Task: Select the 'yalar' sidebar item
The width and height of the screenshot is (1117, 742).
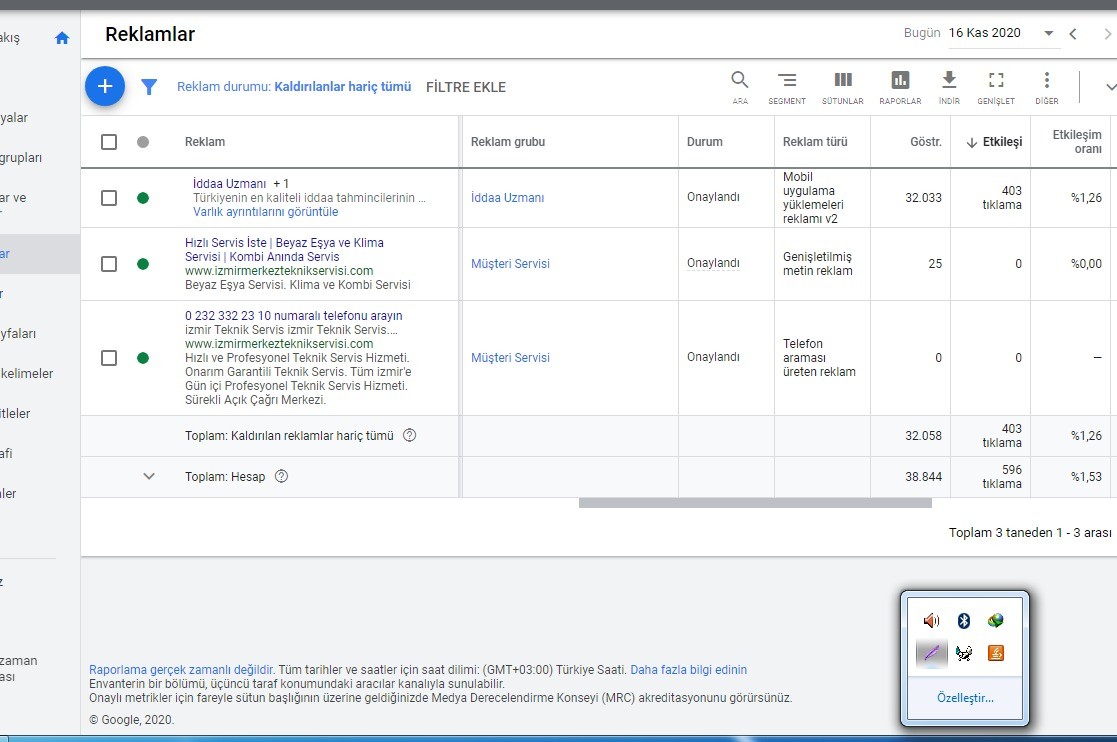Action: pos(14,117)
